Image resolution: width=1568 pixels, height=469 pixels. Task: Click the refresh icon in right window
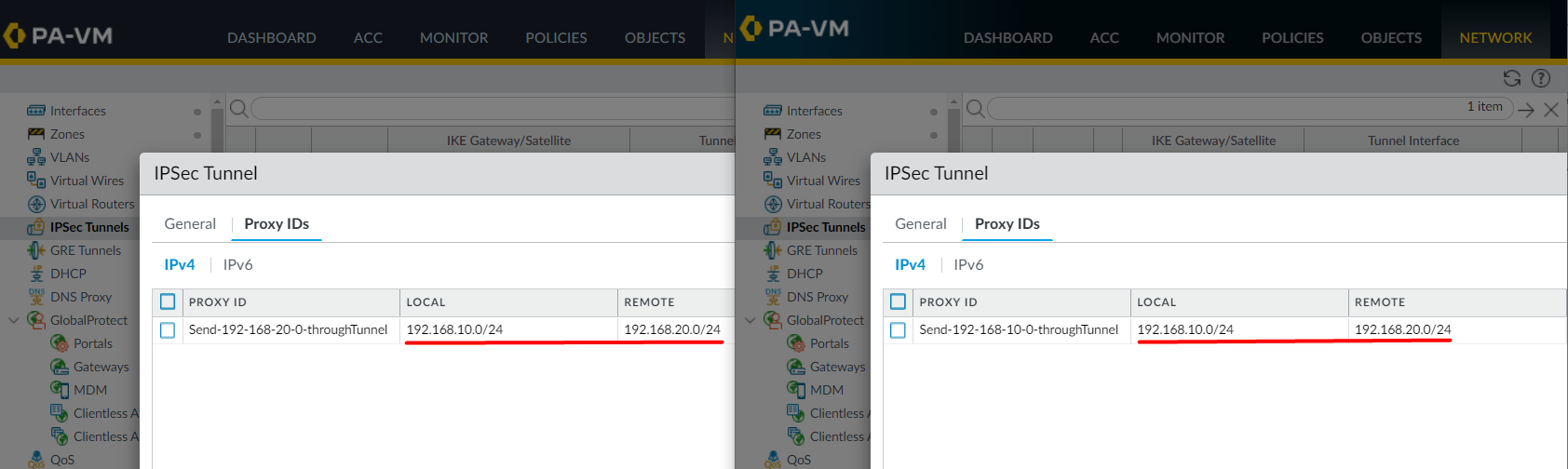click(x=1512, y=78)
